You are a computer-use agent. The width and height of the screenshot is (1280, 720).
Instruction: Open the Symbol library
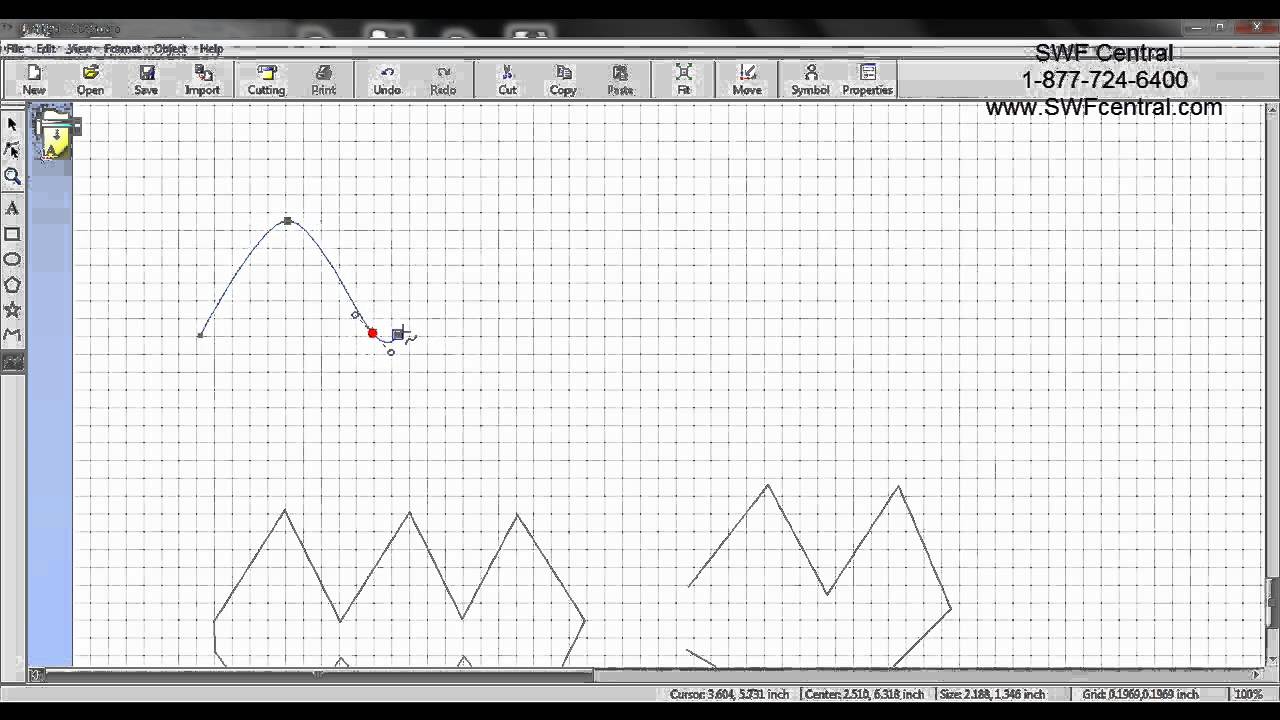[810, 80]
